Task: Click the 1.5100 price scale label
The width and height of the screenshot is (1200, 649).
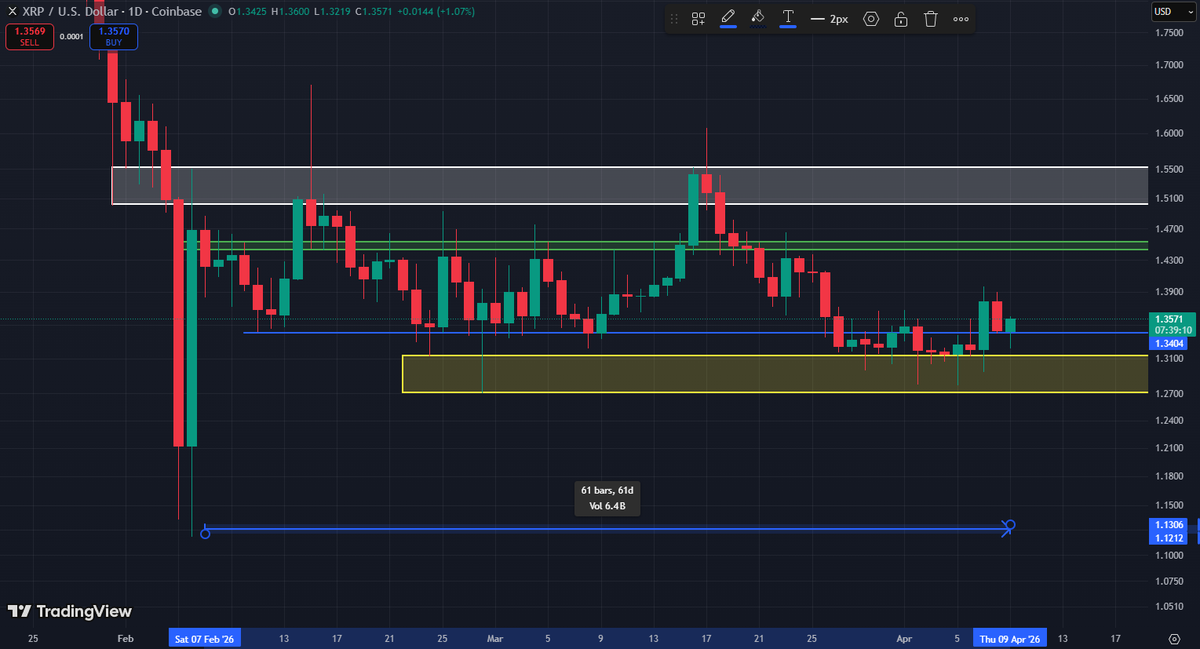Action: (1169, 199)
